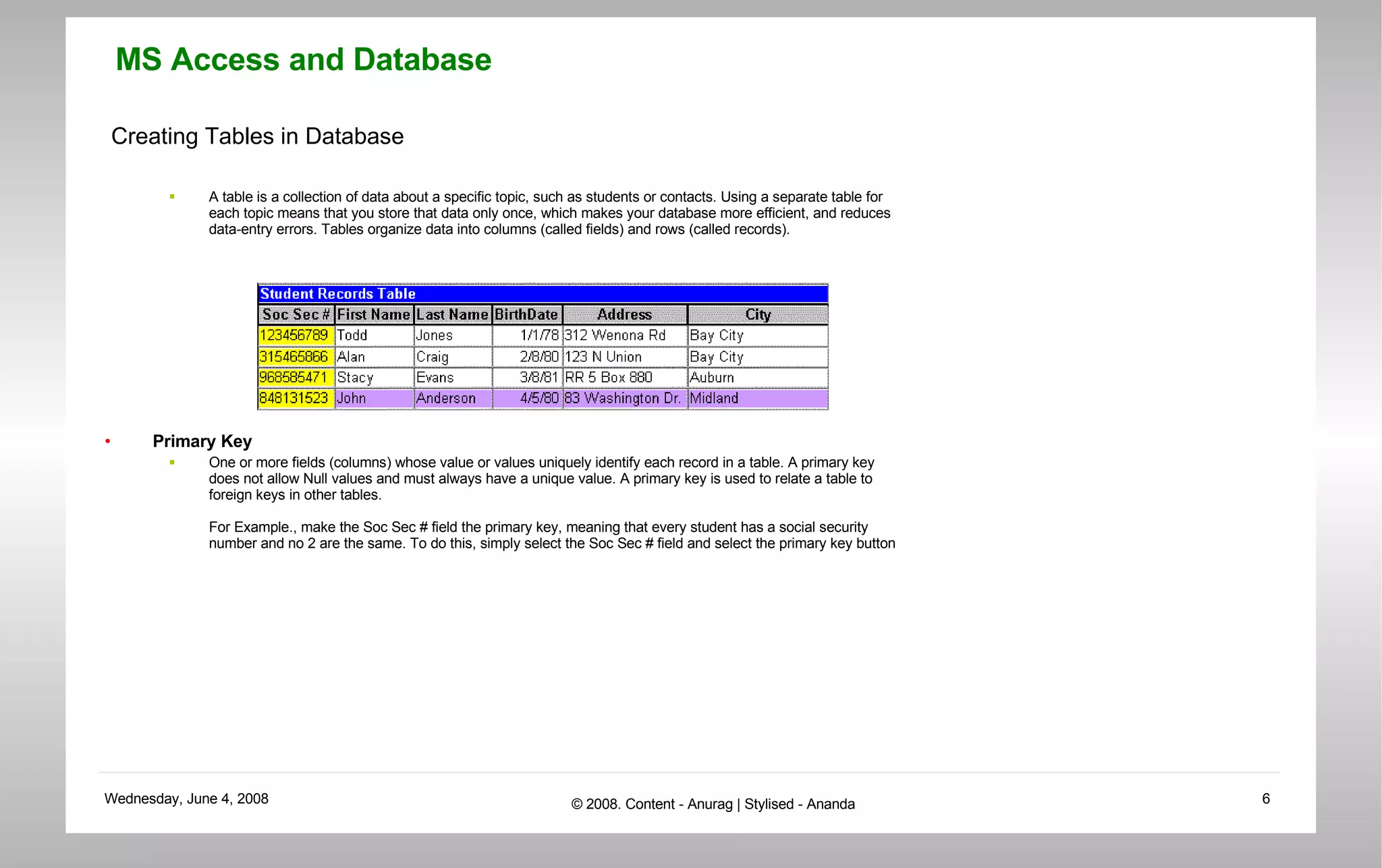Click the 'Anderson' last name cell
Image resolution: width=1382 pixels, height=868 pixels.
[446, 399]
